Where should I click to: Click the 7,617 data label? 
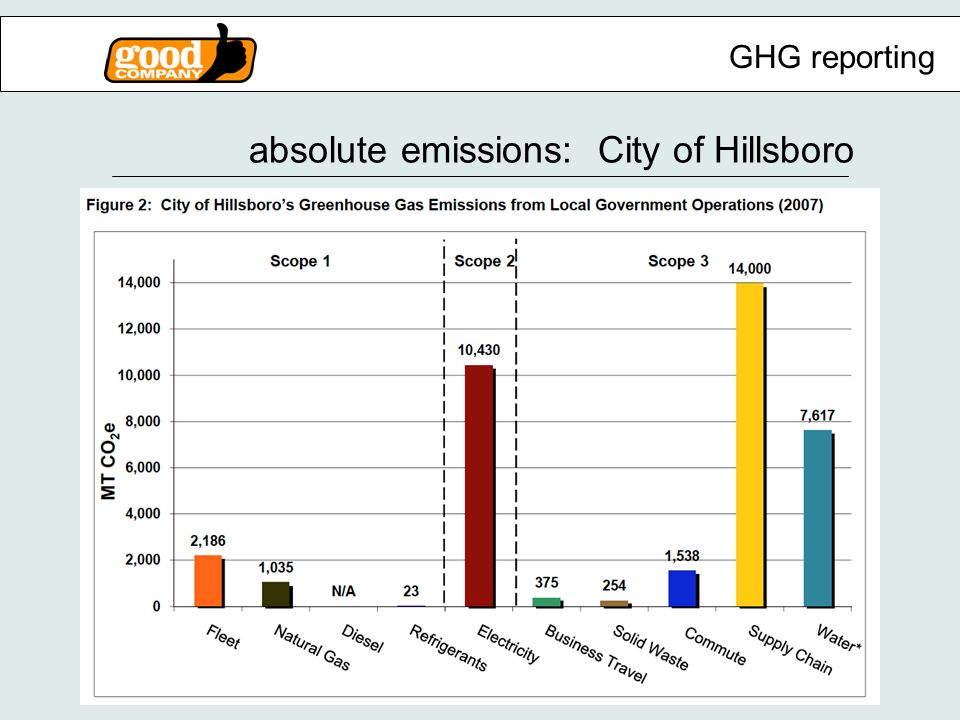[x=817, y=416]
